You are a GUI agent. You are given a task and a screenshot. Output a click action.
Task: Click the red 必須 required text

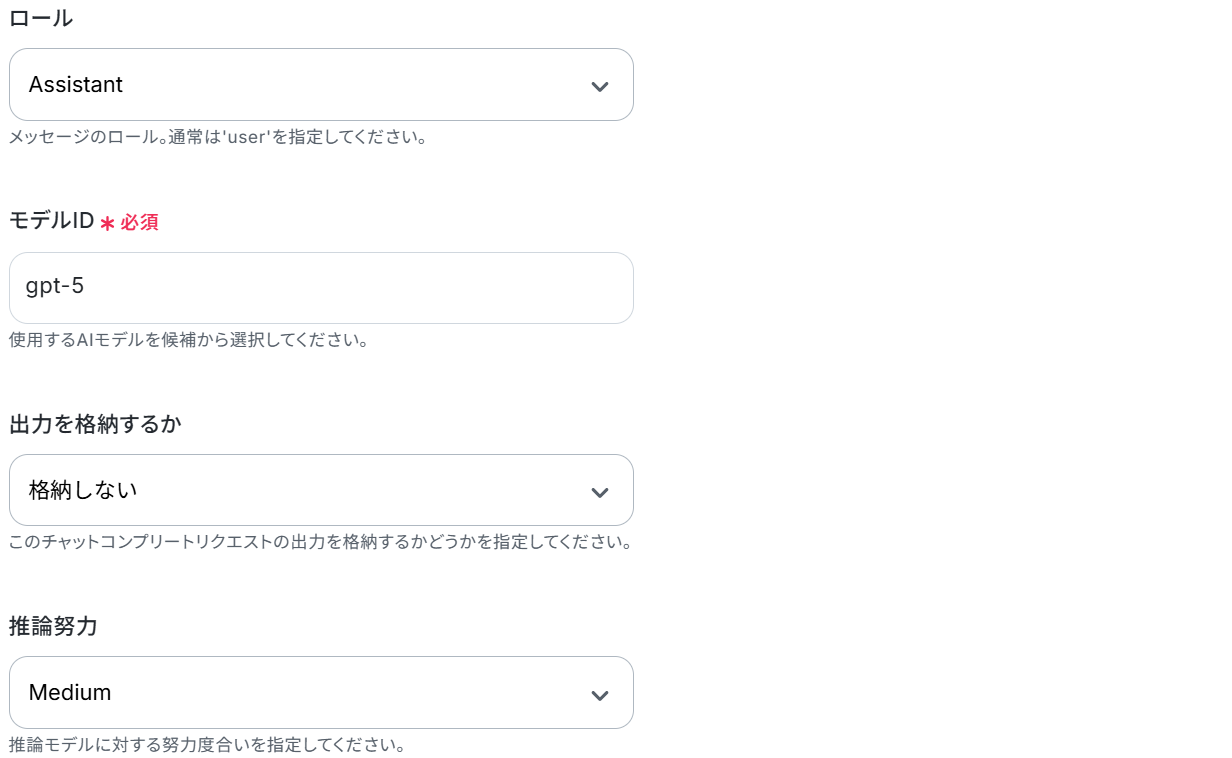click(140, 222)
